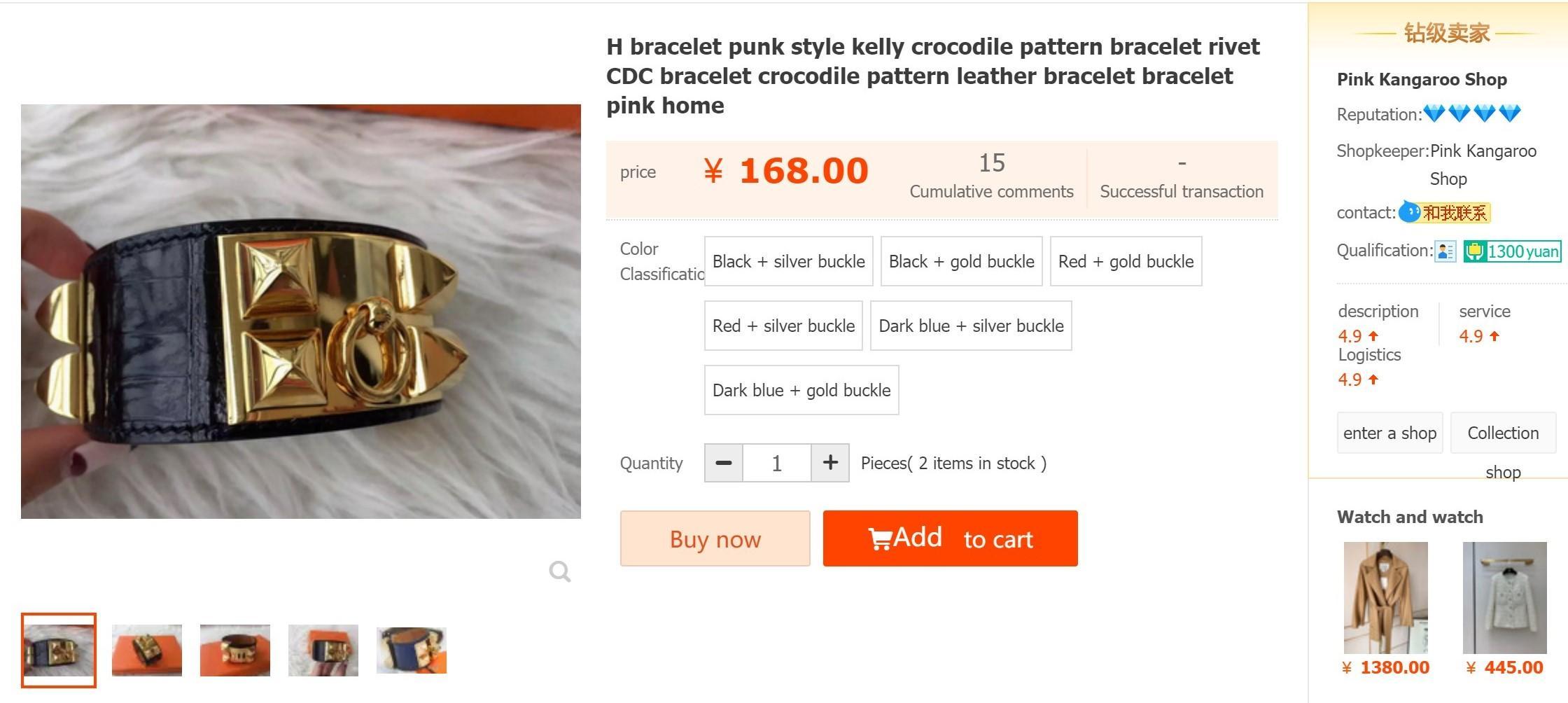This screenshot has height=703, width=1568.
Task: Select Dark blue + silver buckle variant
Action: tap(970, 326)
